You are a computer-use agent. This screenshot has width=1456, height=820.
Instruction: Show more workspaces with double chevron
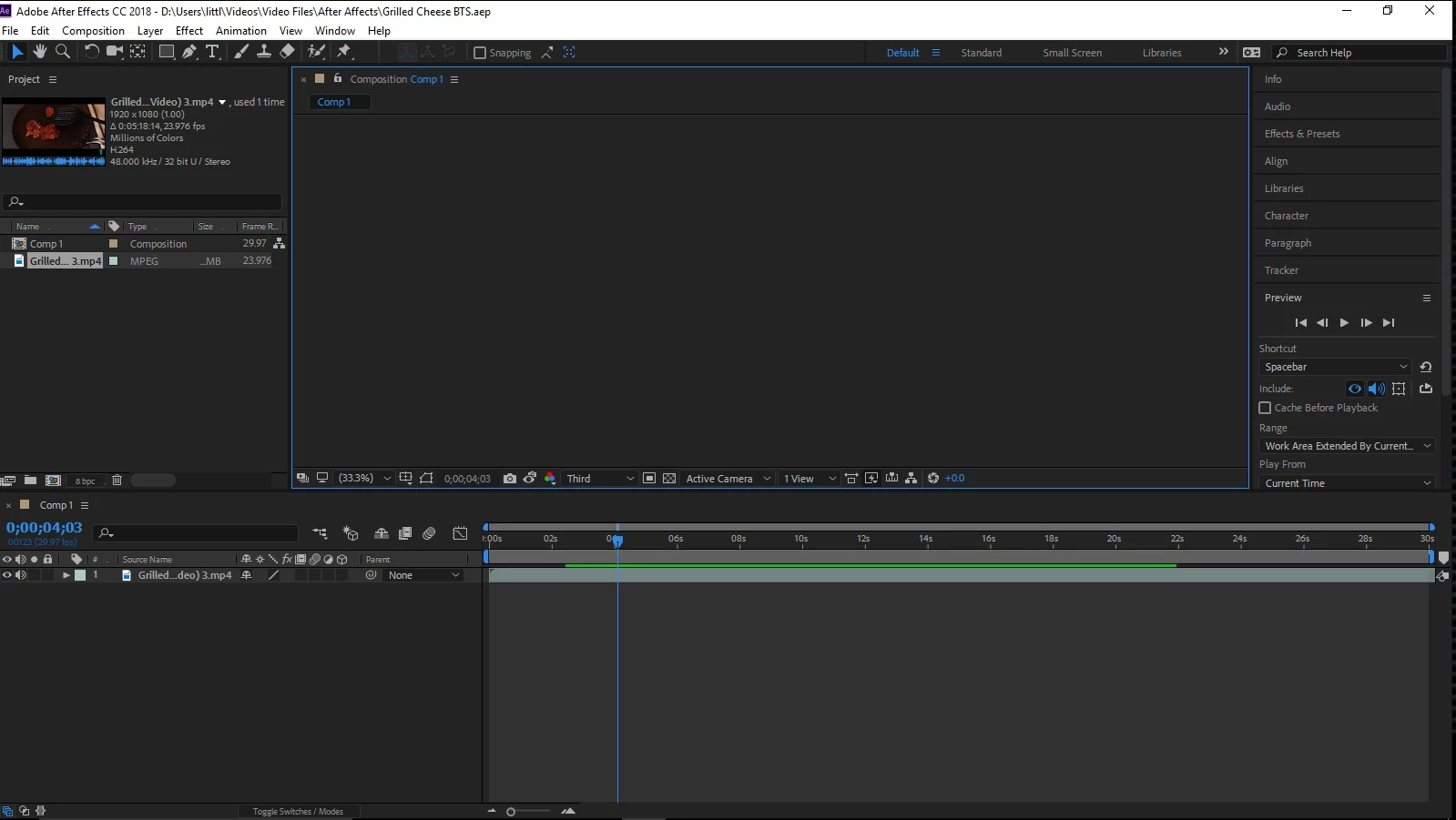point(1223,52)
